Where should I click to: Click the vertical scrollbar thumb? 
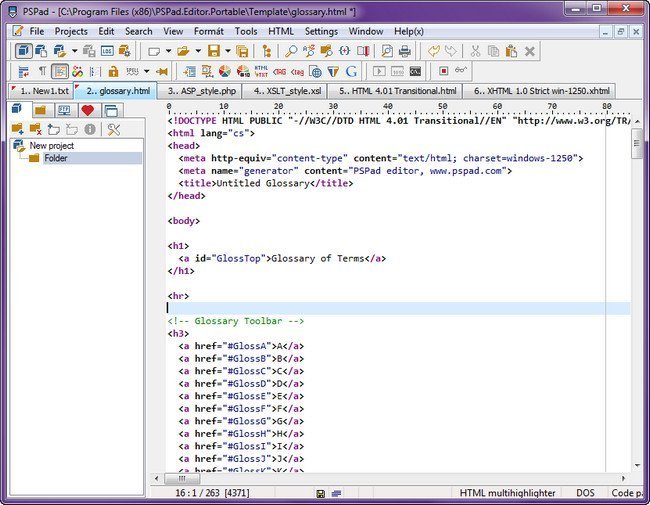point(637,143)
